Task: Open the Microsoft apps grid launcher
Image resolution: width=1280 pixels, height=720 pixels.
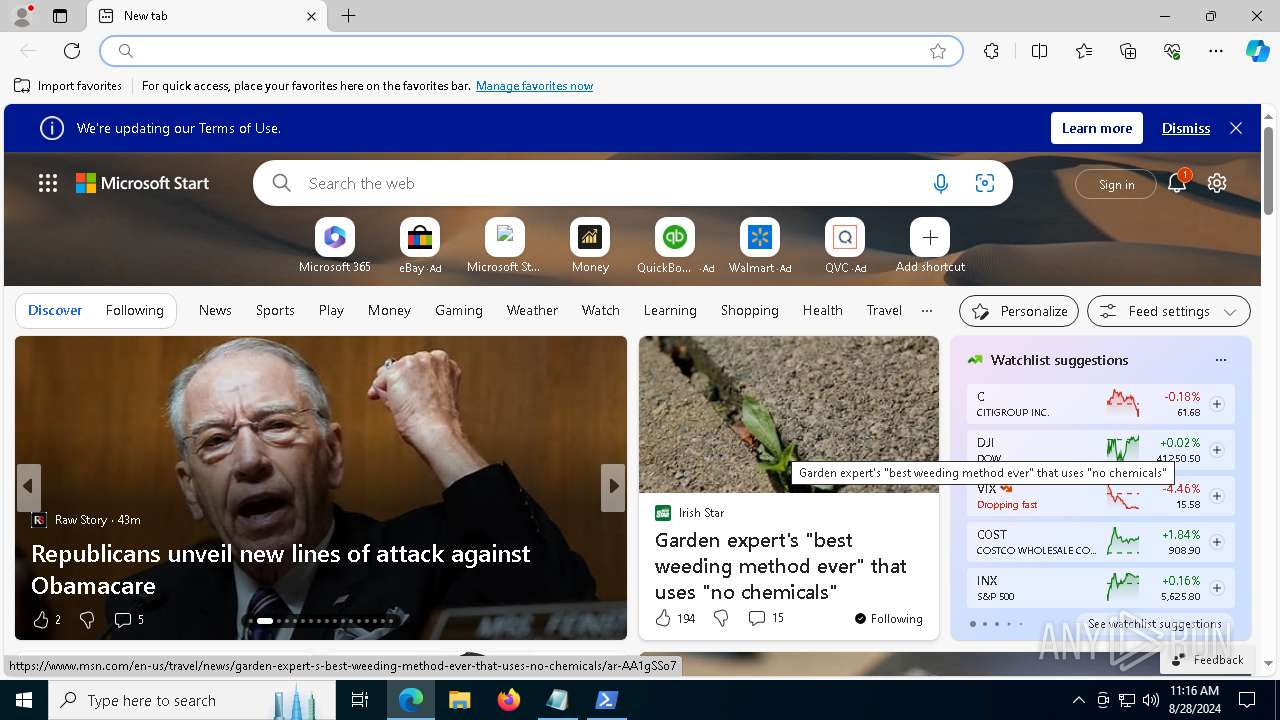Action: (x=48, y=183)
